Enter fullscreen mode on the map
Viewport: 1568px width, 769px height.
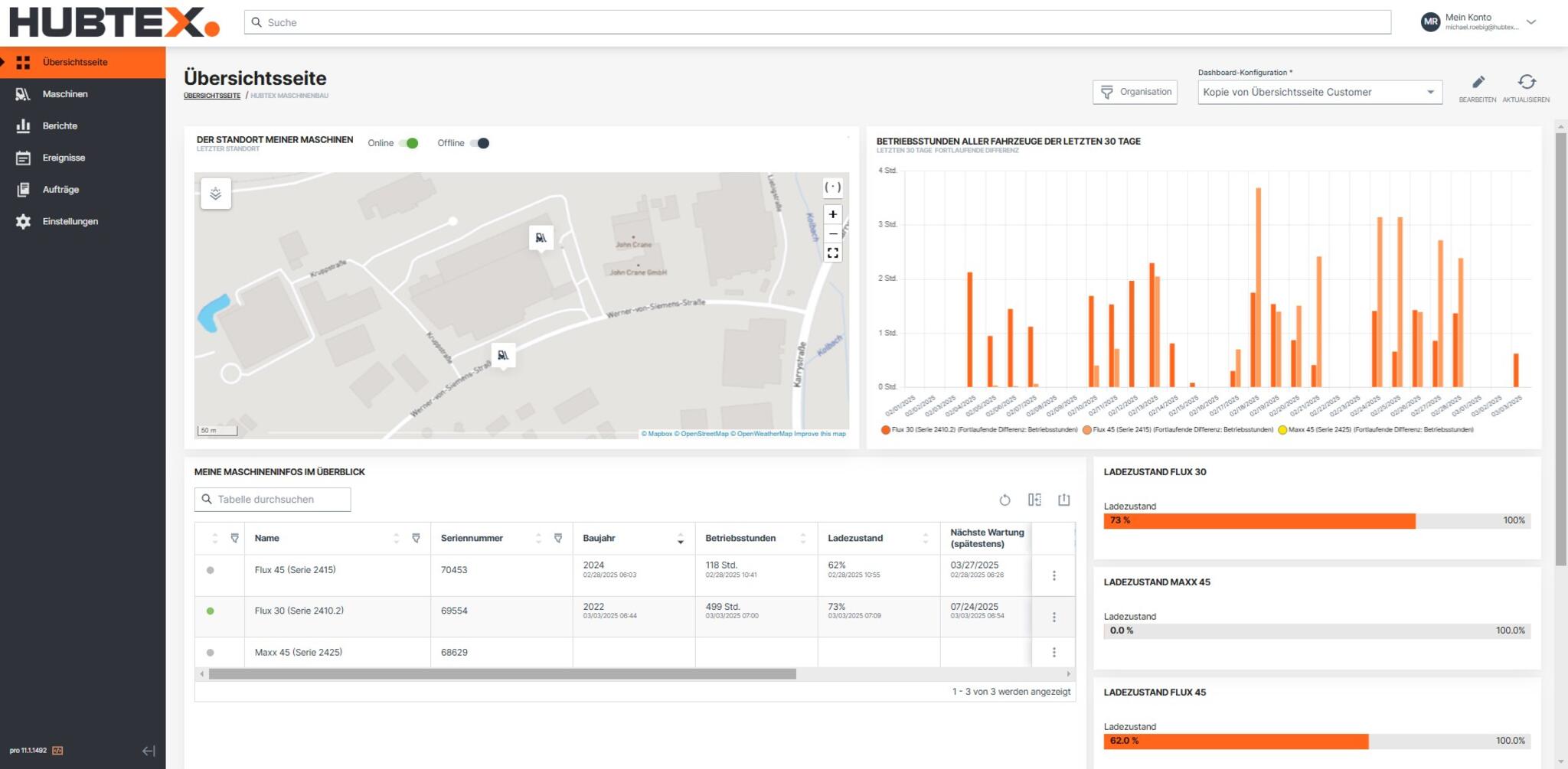coord(832,253)
